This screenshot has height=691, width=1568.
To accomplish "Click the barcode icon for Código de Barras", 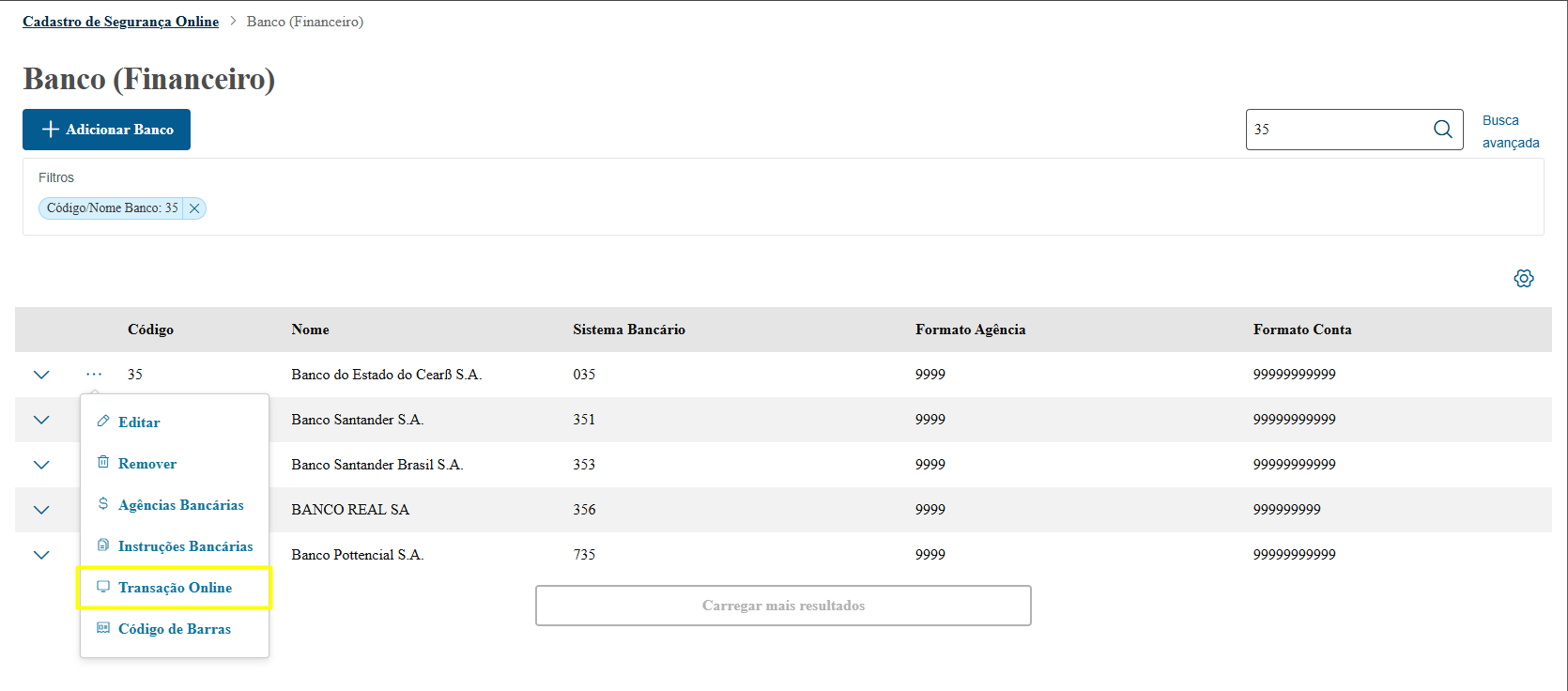I will (x=103, y=628).
